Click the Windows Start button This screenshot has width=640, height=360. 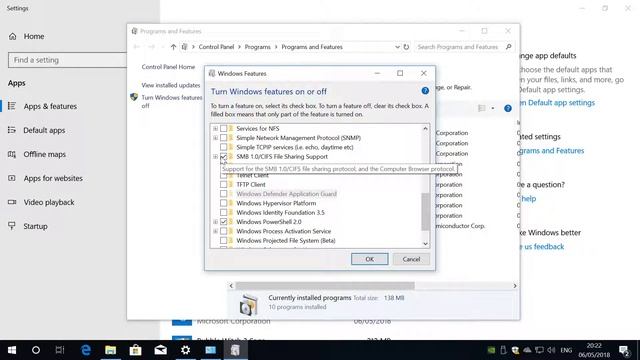(12, 350)
